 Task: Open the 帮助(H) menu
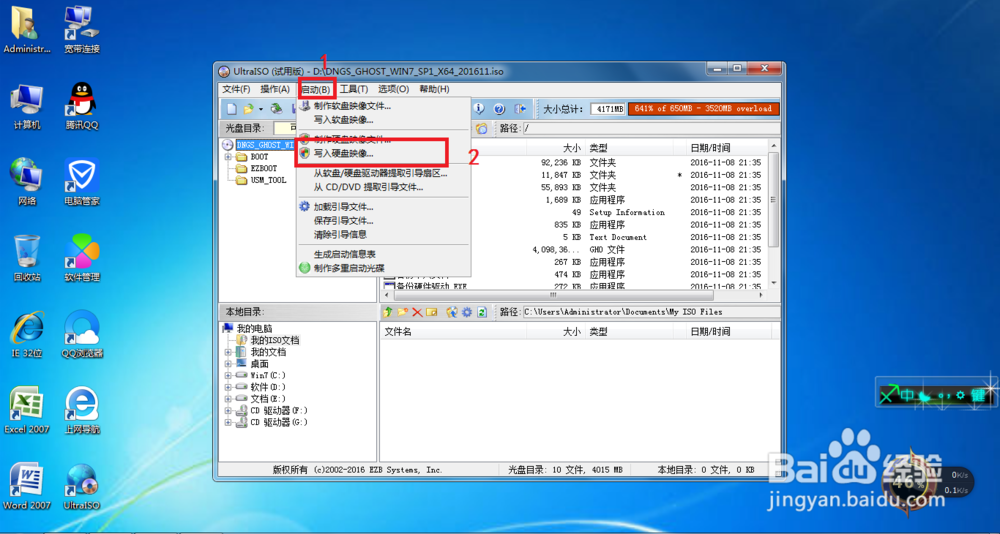coord(434,89)
